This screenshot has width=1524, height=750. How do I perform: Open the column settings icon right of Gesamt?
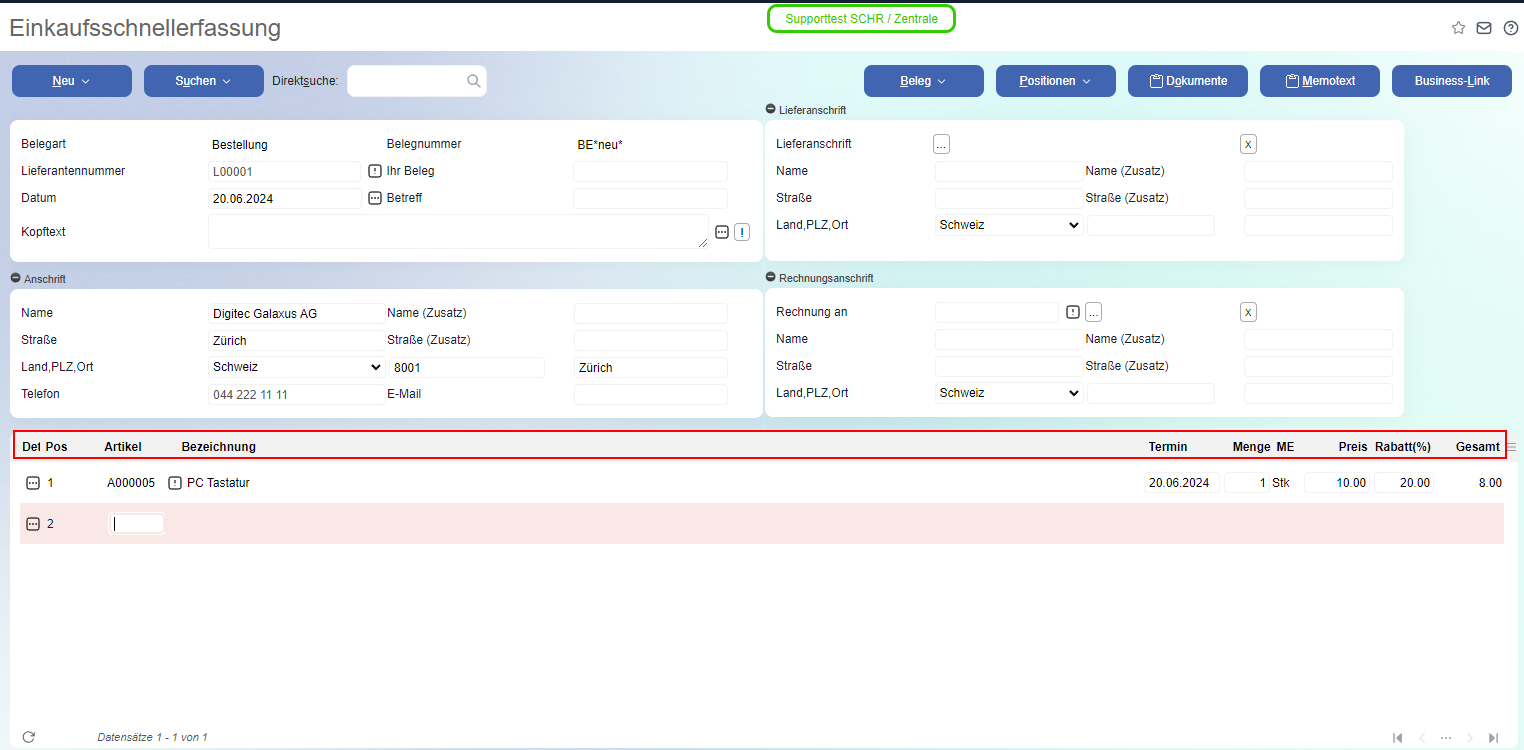coord(1511,447)
